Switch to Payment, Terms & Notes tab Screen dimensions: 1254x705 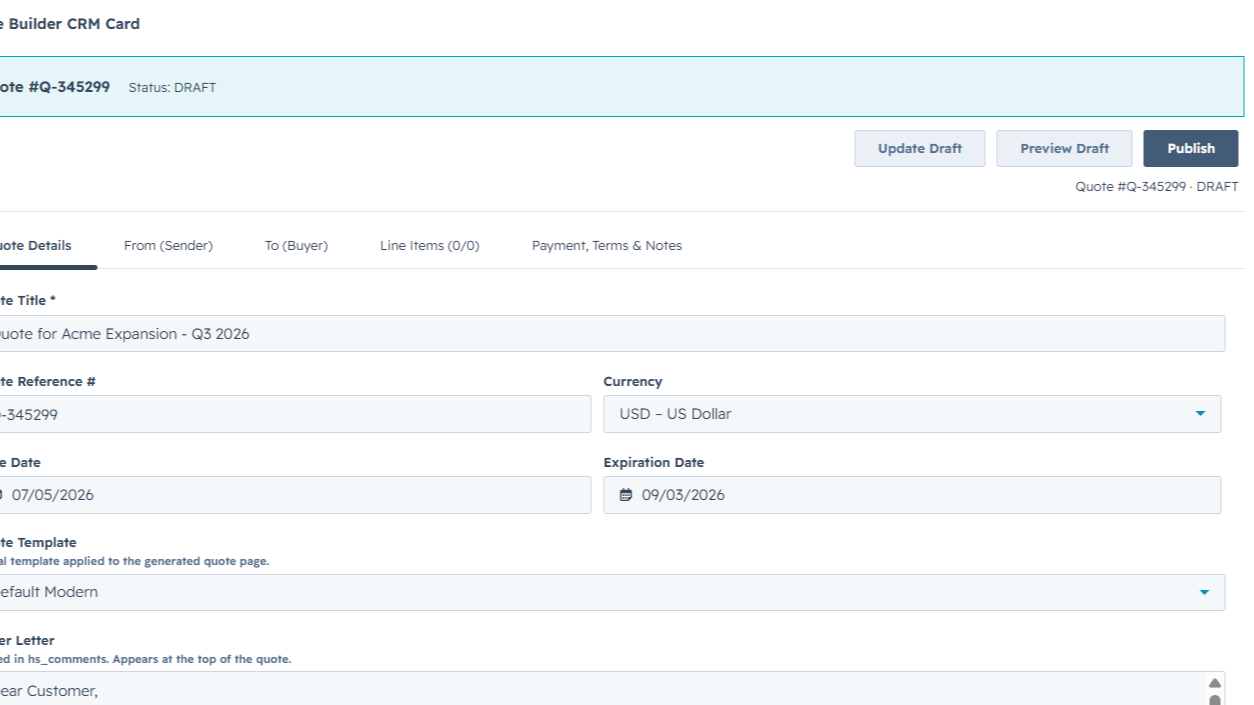click(x=607, y=246)
